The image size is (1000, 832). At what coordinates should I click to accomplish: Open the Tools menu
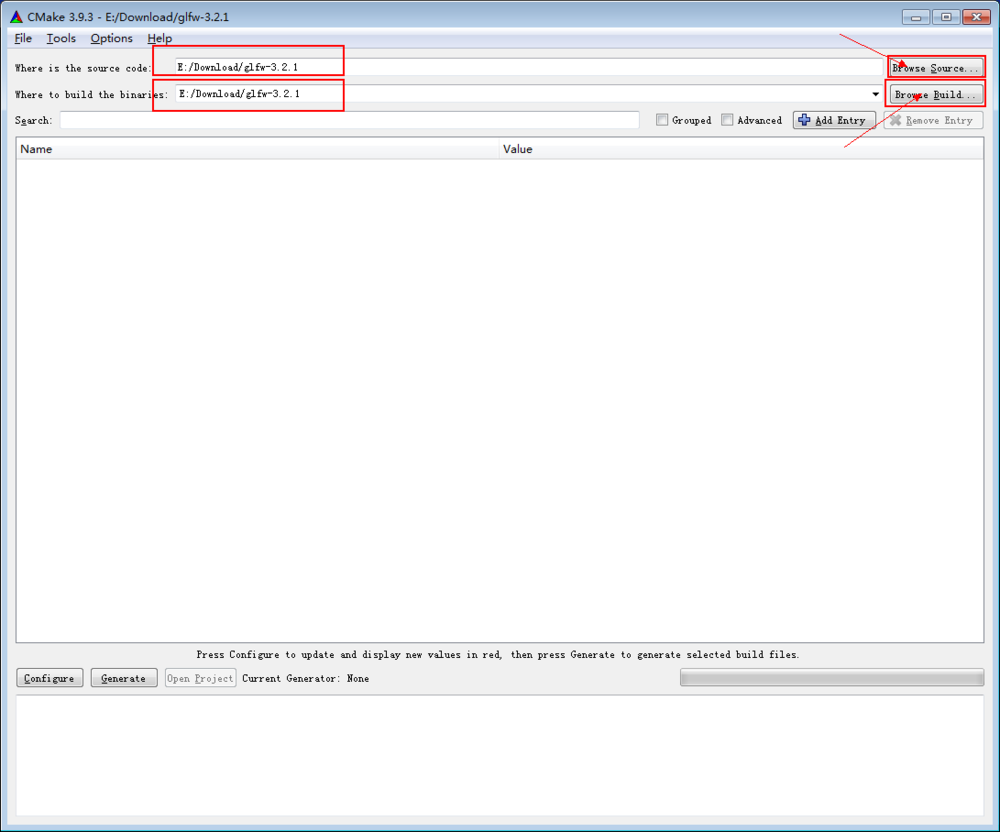61,38
